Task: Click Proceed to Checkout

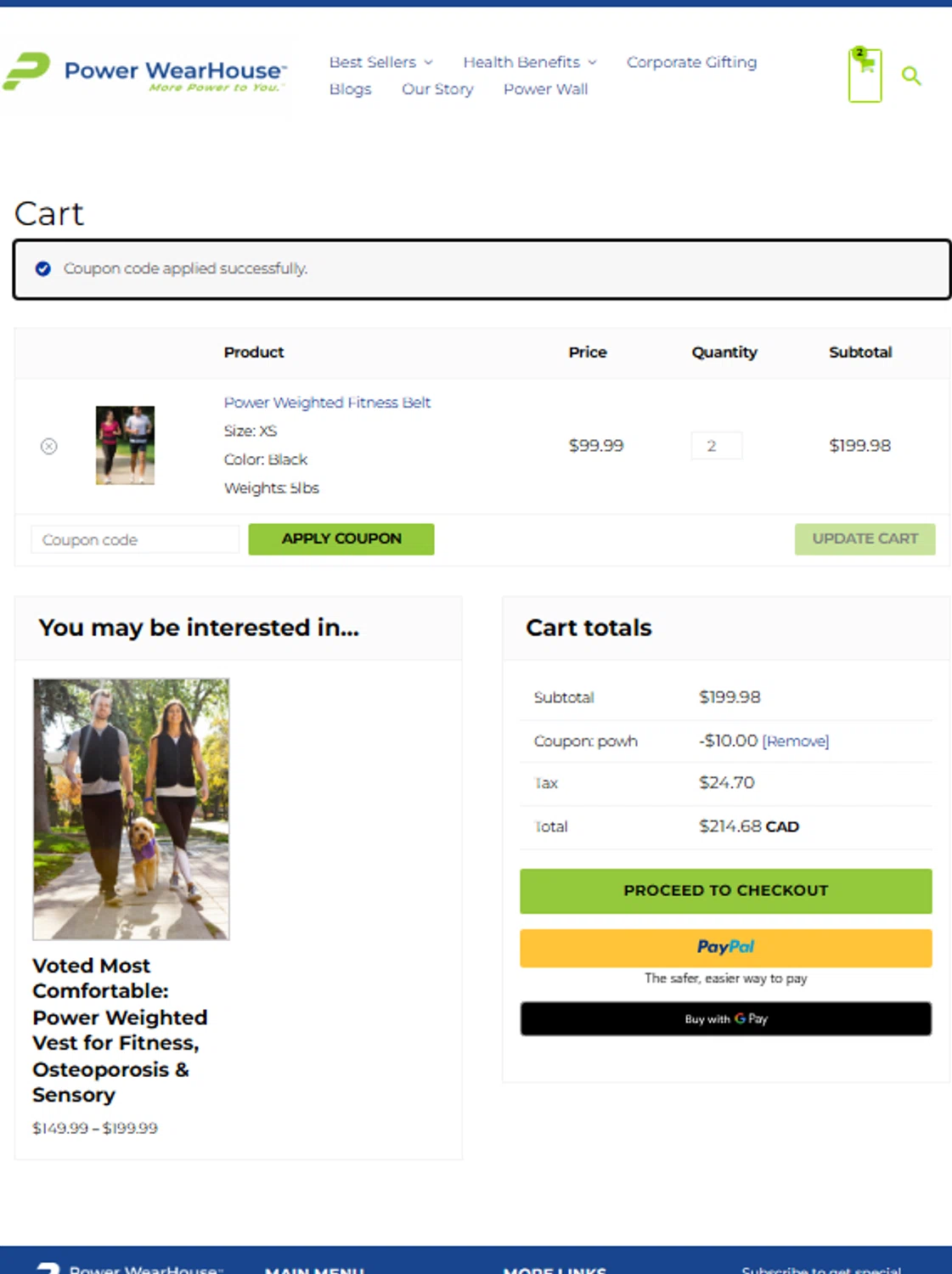Action: (726, 891)
